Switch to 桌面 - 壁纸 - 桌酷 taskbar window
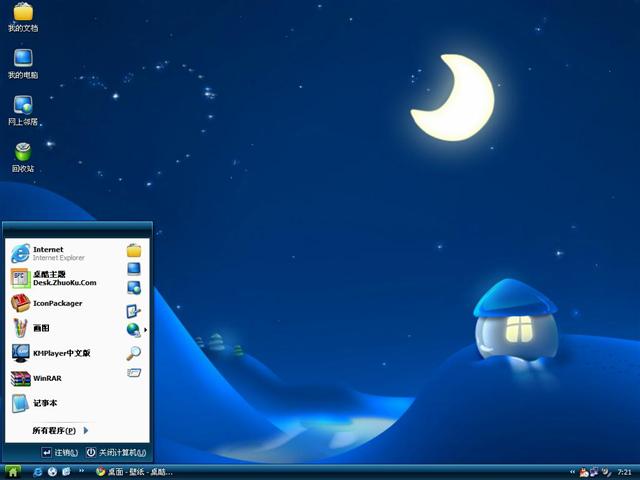The width and height of the screenshot is (640, 480). pos(135,472)
